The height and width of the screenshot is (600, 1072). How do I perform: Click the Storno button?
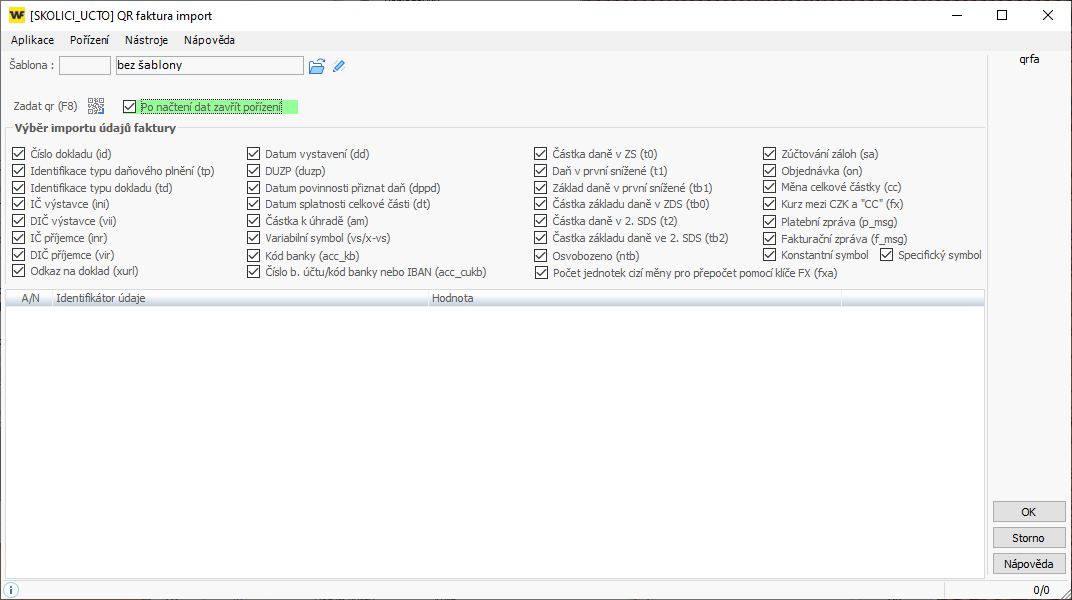point(1029,538)
